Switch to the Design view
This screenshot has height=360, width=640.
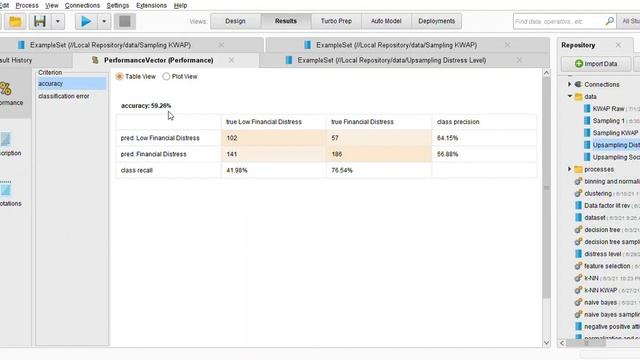[235, 21]
